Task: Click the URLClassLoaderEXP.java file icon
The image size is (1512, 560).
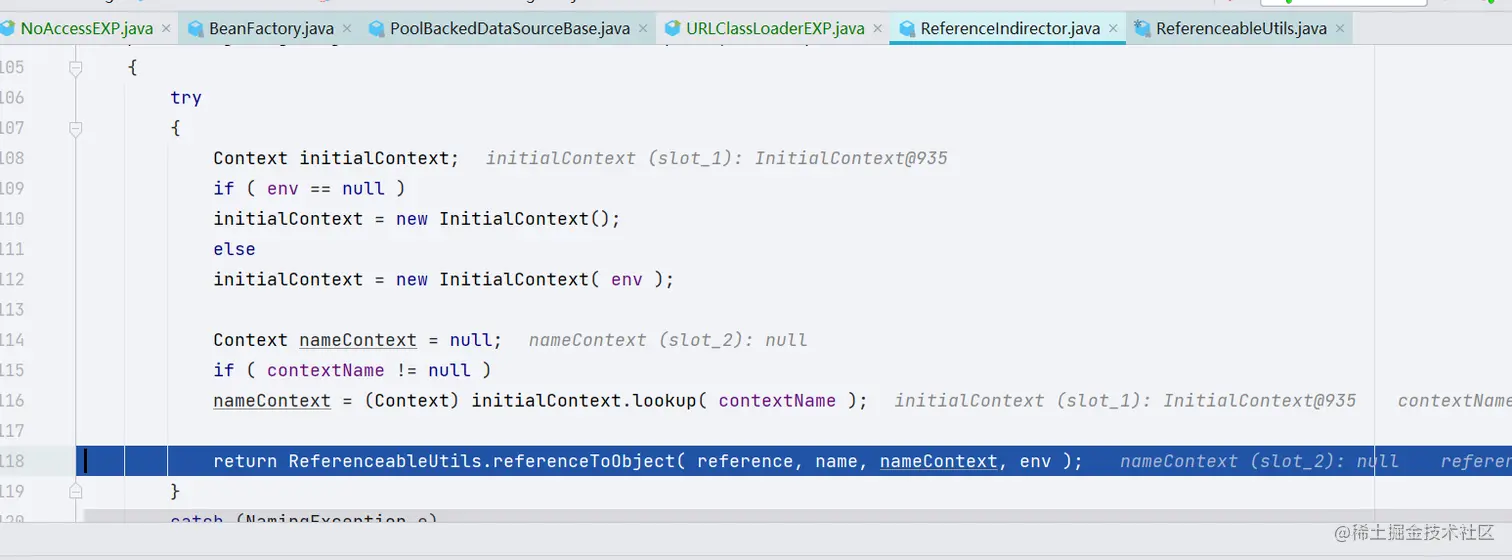Action: click(673, 28)
